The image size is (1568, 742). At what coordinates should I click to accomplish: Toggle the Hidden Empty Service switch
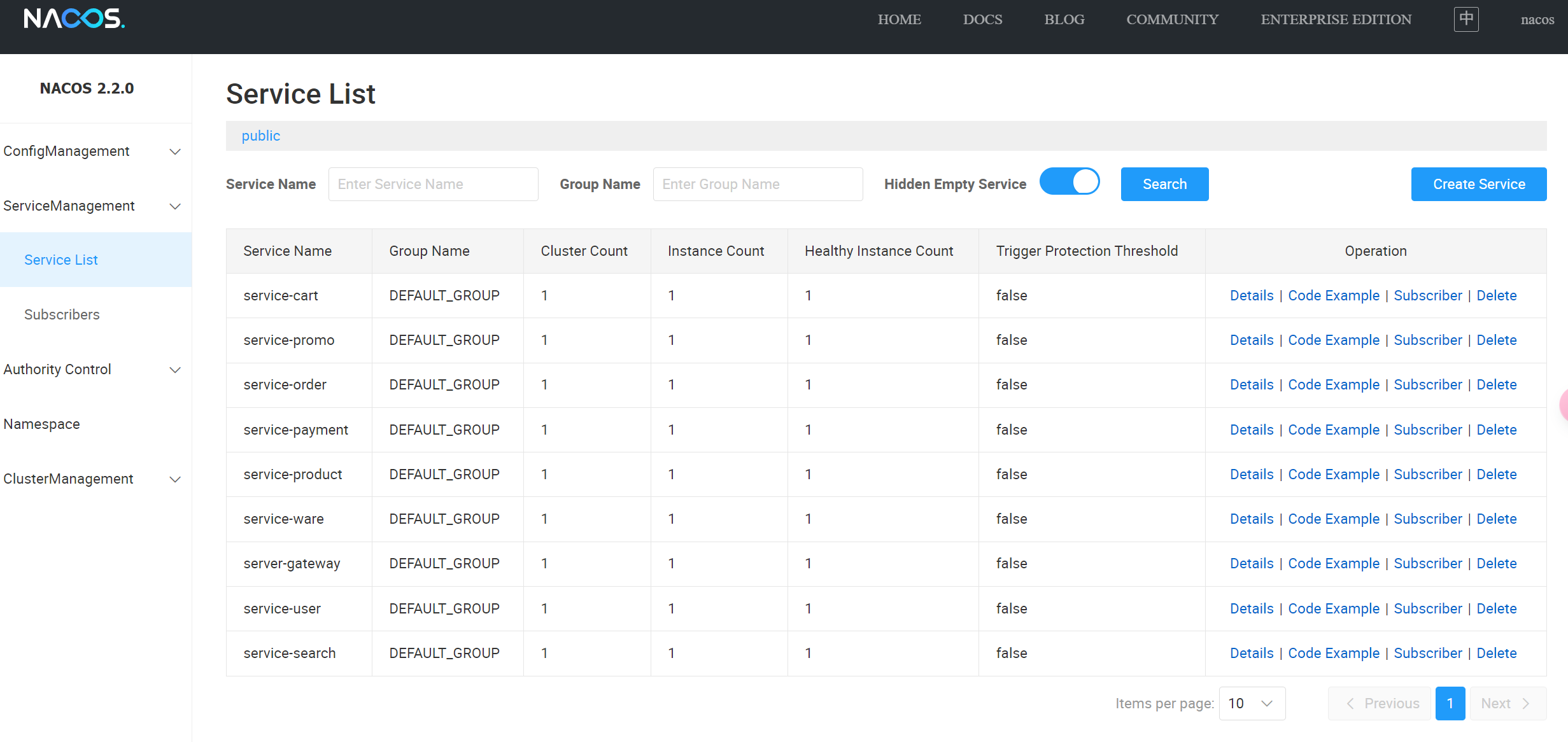tap(1070, 183)
